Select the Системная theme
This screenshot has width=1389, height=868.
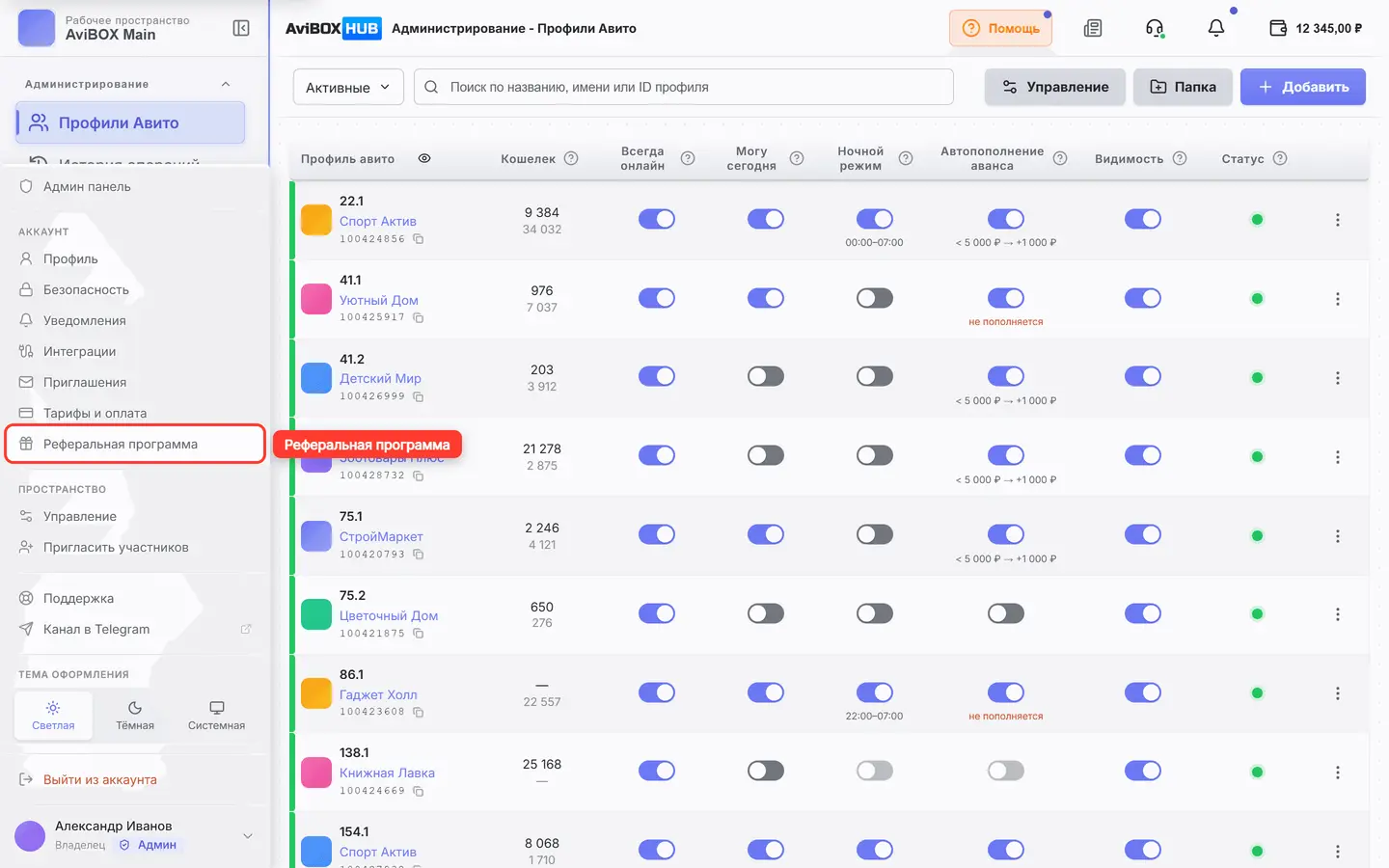(x=217, y=715)
